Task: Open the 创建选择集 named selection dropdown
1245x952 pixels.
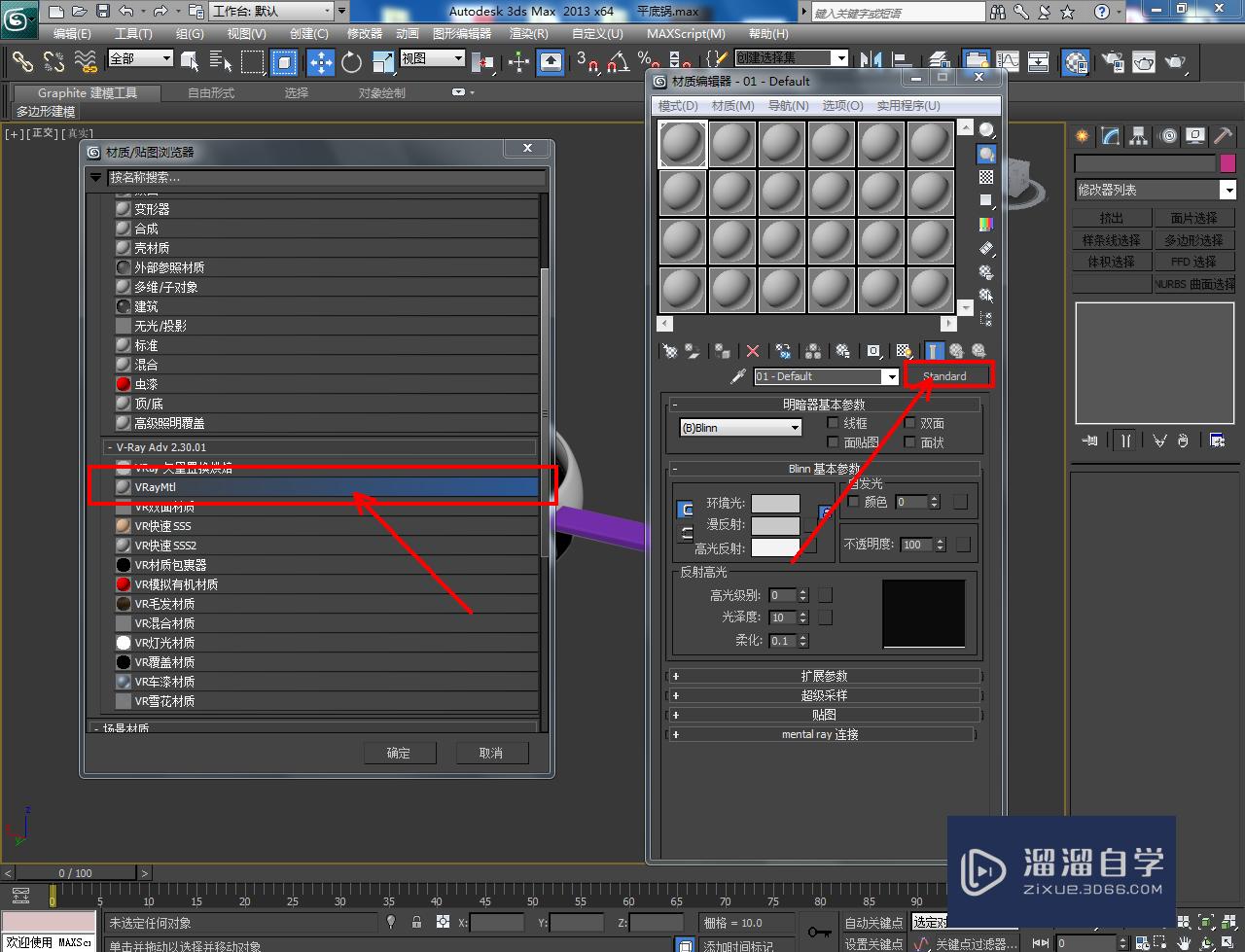Action: [x=791, y=58]
